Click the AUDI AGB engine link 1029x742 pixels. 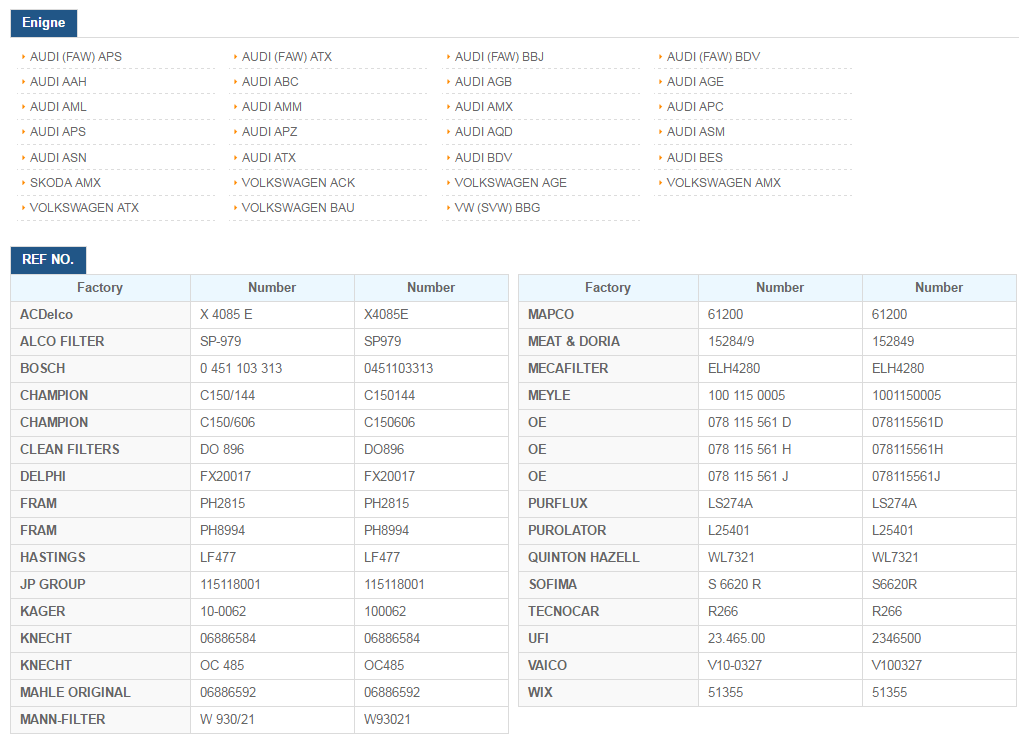(x=483, y=81)
